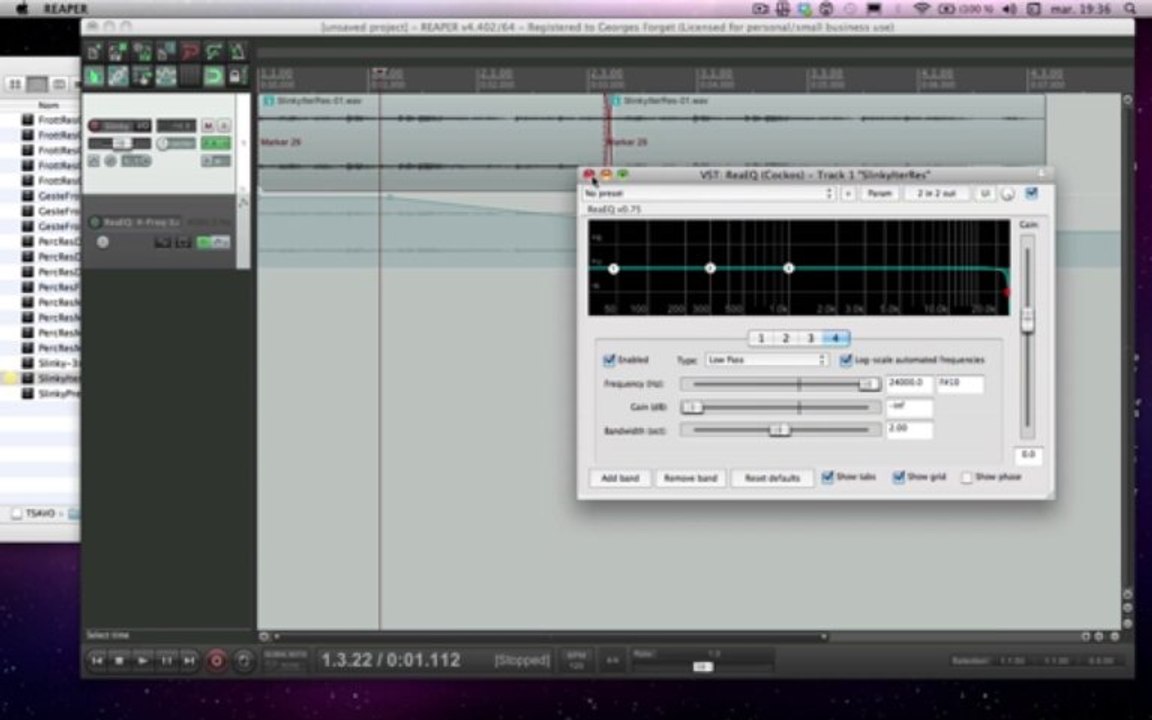The image size is (1152, 720).
Task: Select ReaEQ band tab 1
Action: [x=761, y=338]
